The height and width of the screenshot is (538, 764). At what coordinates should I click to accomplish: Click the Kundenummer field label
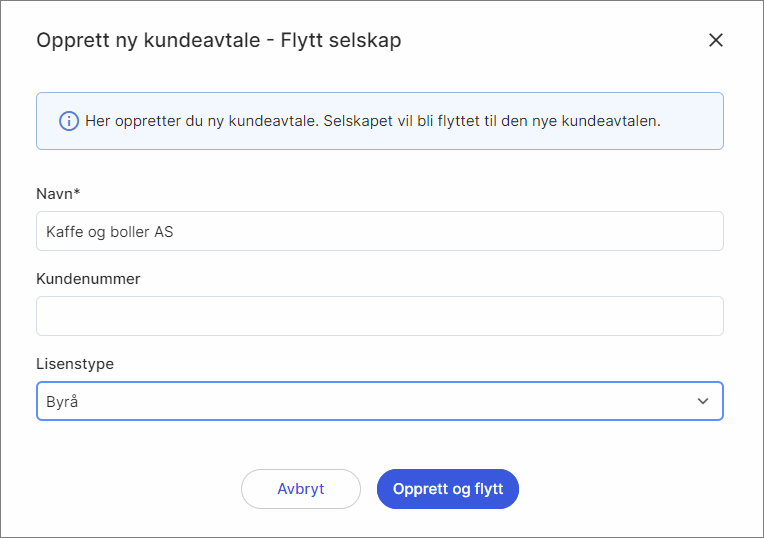tap(88, 279)
